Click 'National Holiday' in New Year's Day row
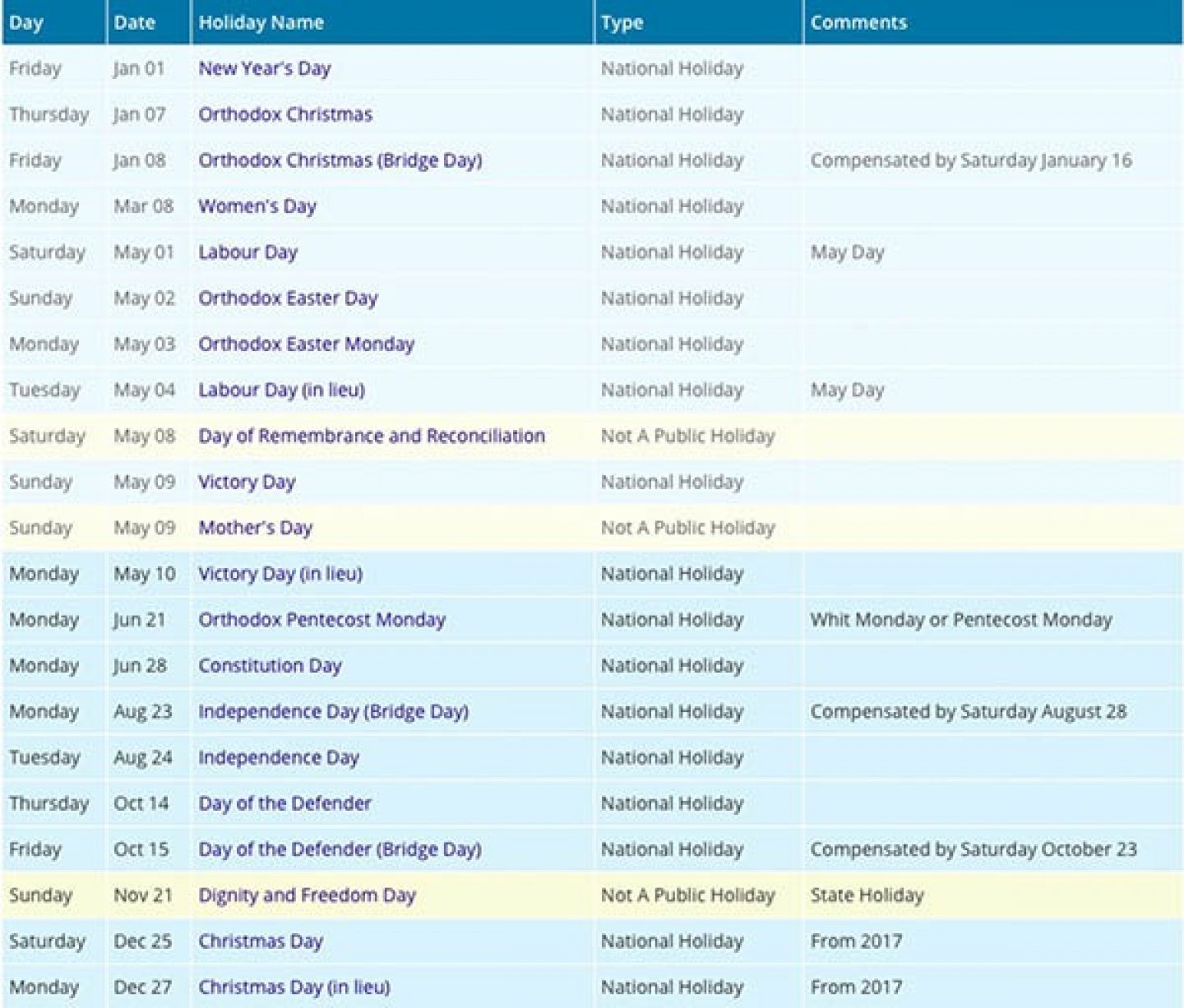The width and height of the screenshot is (1184, 1008). tap(672, 69)
